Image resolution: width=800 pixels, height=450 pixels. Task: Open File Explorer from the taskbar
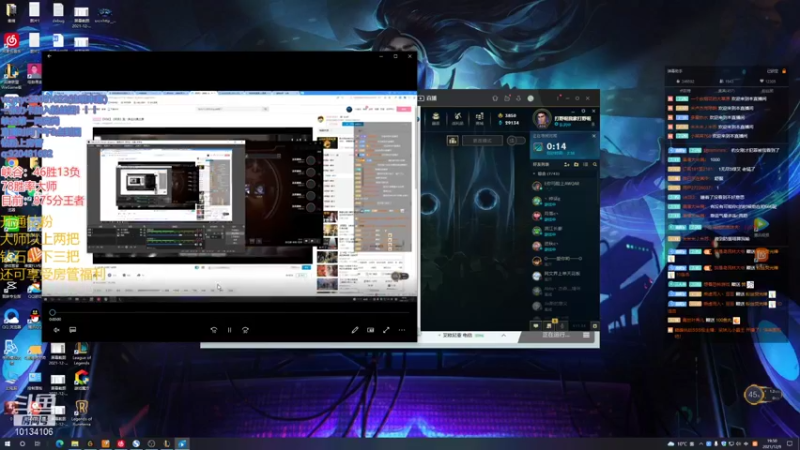pyautogui.click(x=75, y=444)
